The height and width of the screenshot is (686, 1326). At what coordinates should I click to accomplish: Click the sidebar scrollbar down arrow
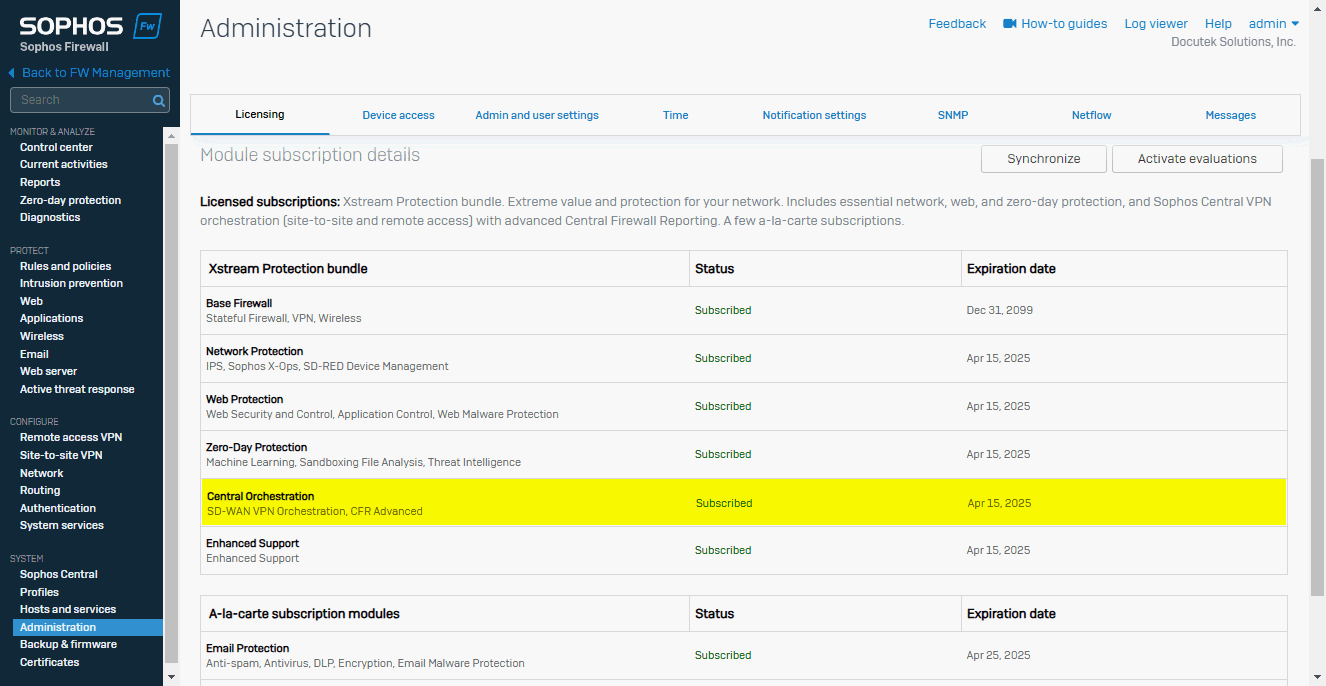(x=171, y=677)
